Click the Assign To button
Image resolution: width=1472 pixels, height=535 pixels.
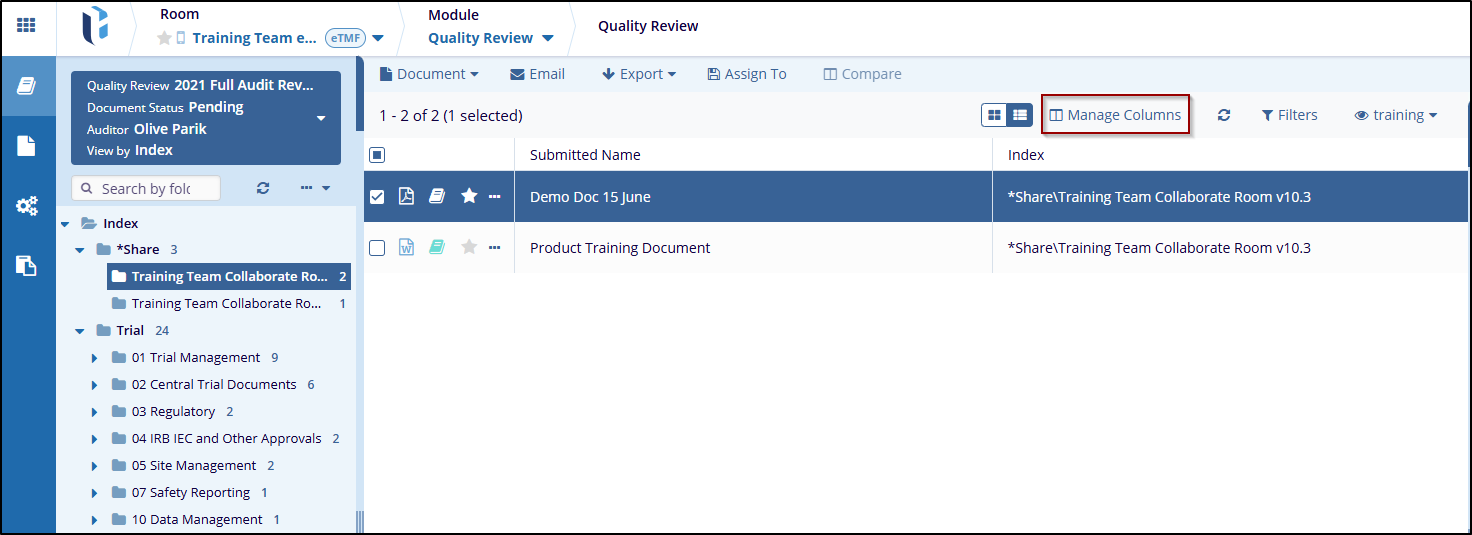[746, 74]
